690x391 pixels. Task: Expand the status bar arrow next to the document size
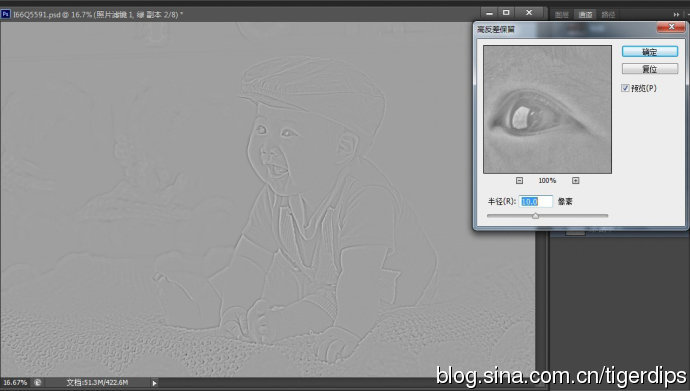click(154, 383)
